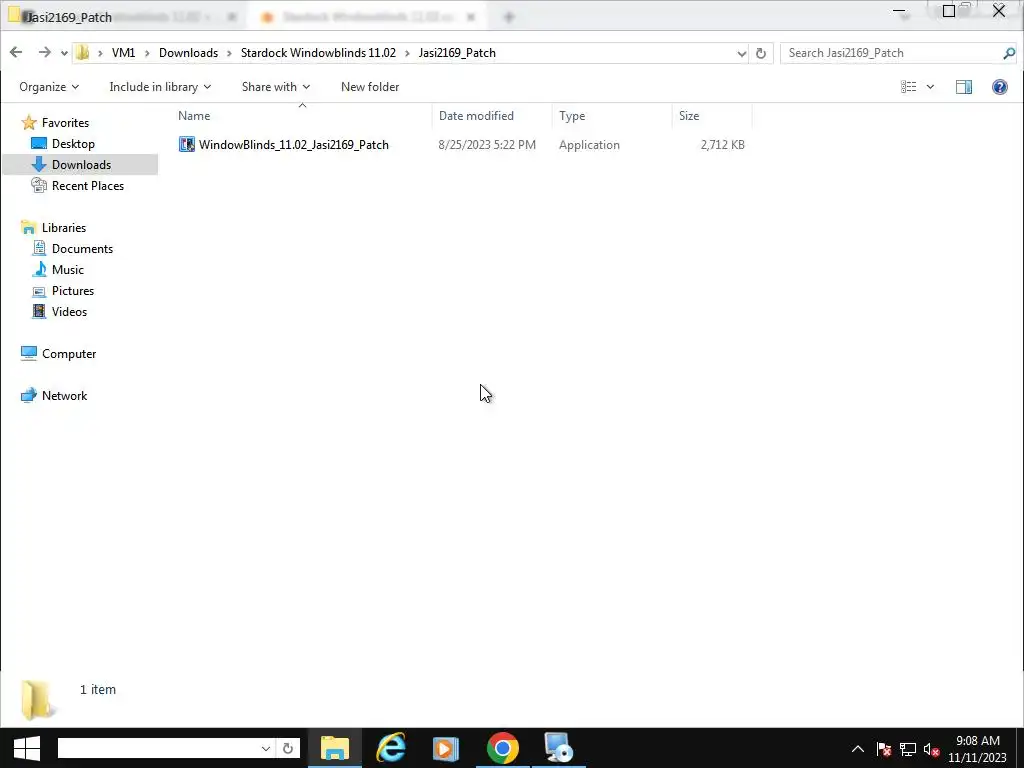
Task: Launch Google Chrome from taskbar
Action: [503, 748]
